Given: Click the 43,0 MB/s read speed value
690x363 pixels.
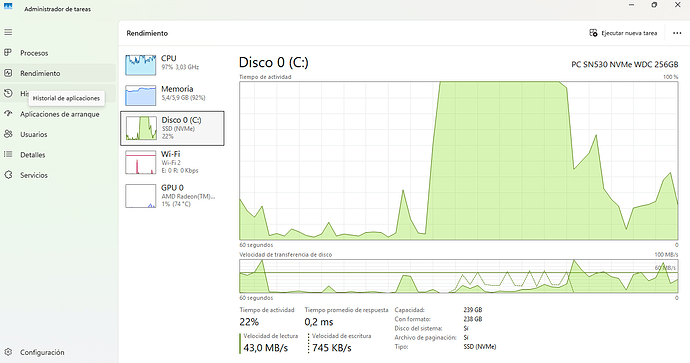Looking at the screenshot, I should [x=265, y=348].
